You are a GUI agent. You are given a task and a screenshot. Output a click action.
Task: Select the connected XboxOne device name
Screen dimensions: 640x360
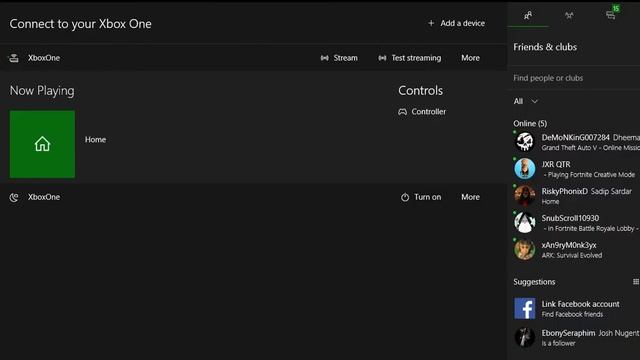tap(44, 58)
